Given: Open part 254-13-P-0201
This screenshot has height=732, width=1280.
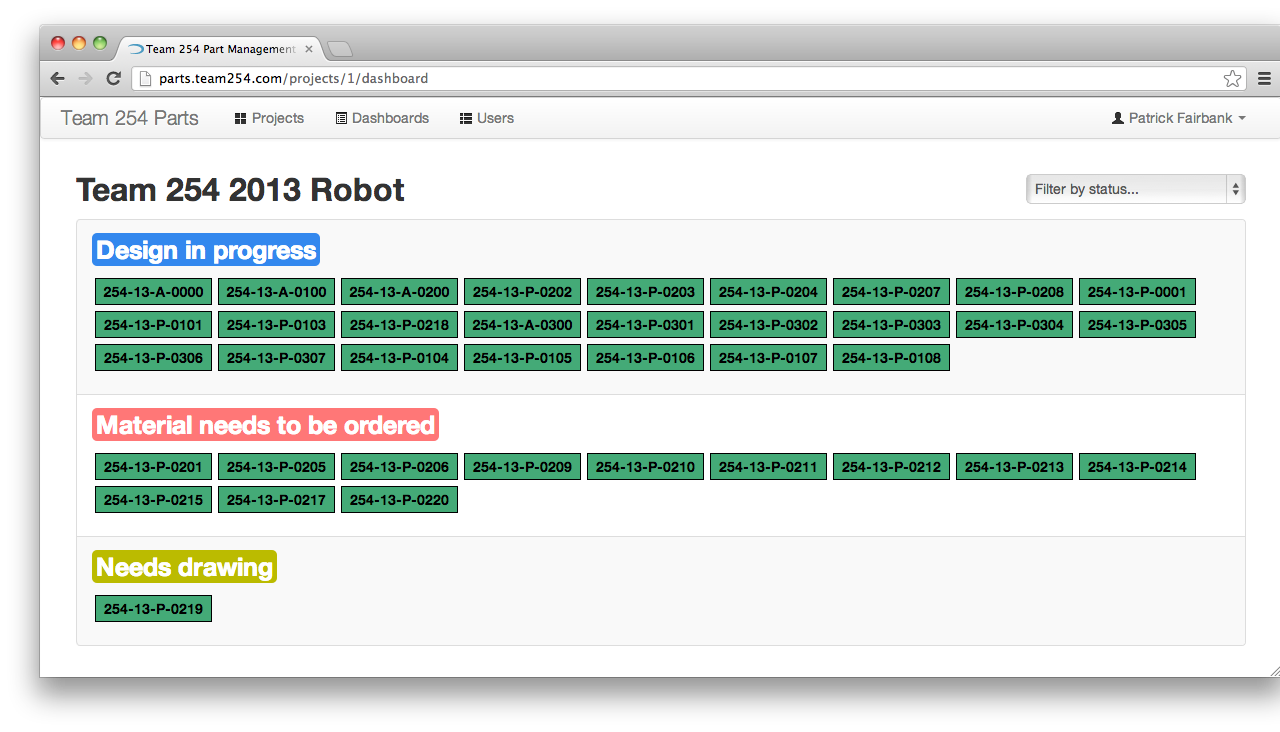Looking at the screenshot, I should click(153, 467).
